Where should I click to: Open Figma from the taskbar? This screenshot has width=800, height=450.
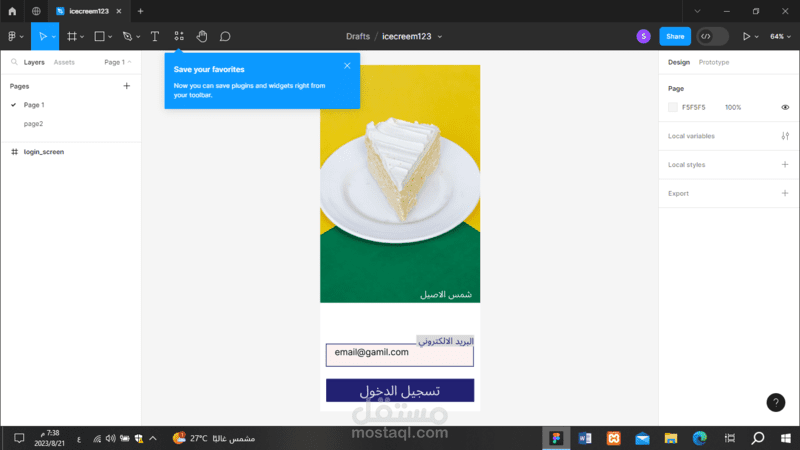pyautogui.click(x=556, y=438)
